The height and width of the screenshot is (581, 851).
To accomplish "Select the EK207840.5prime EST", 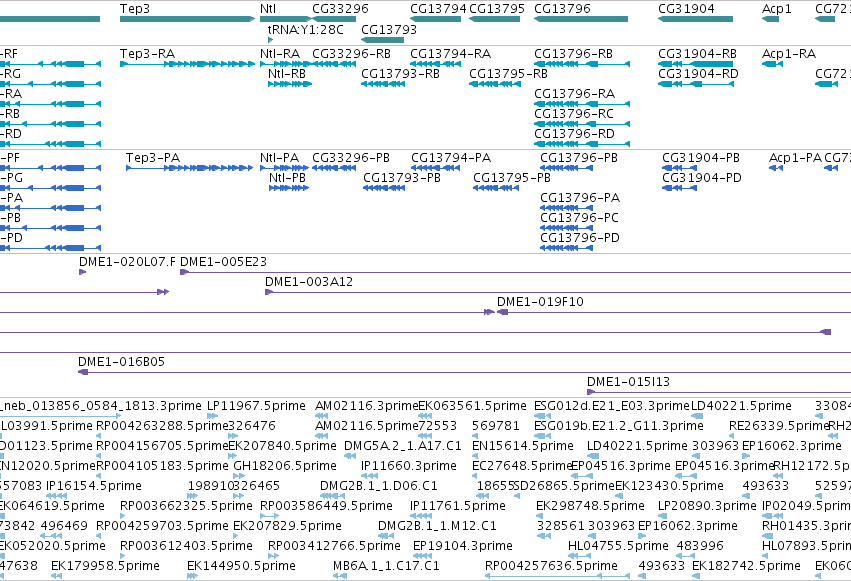I will (x=233, y=456).
